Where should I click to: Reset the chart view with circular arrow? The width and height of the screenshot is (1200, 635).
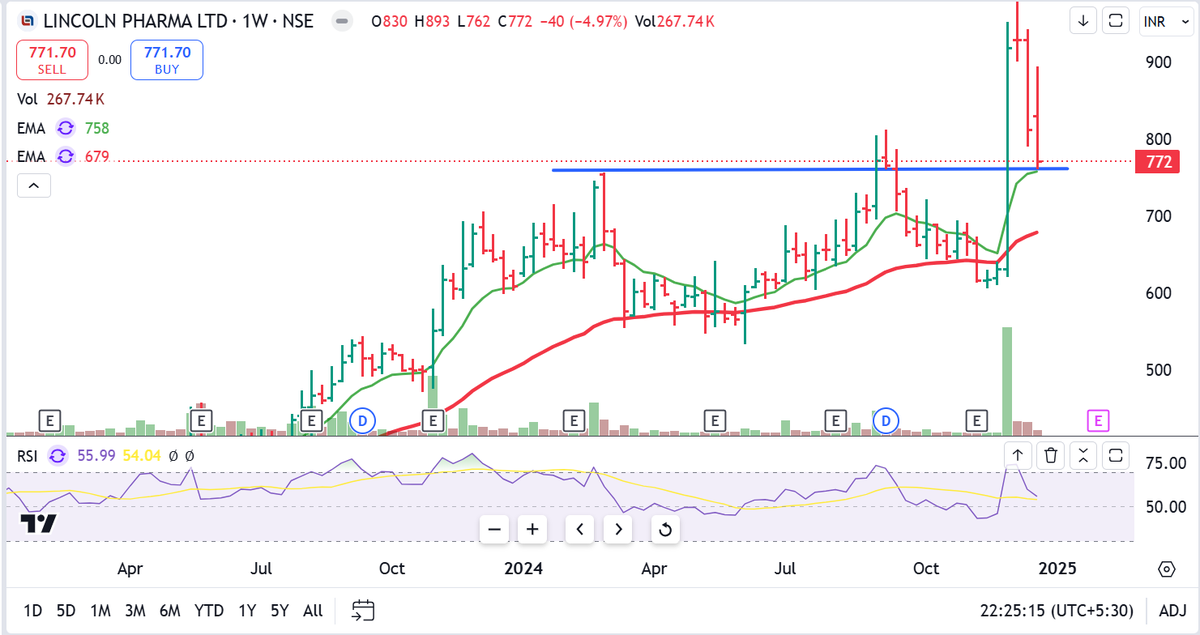click(x=665, y=529)
